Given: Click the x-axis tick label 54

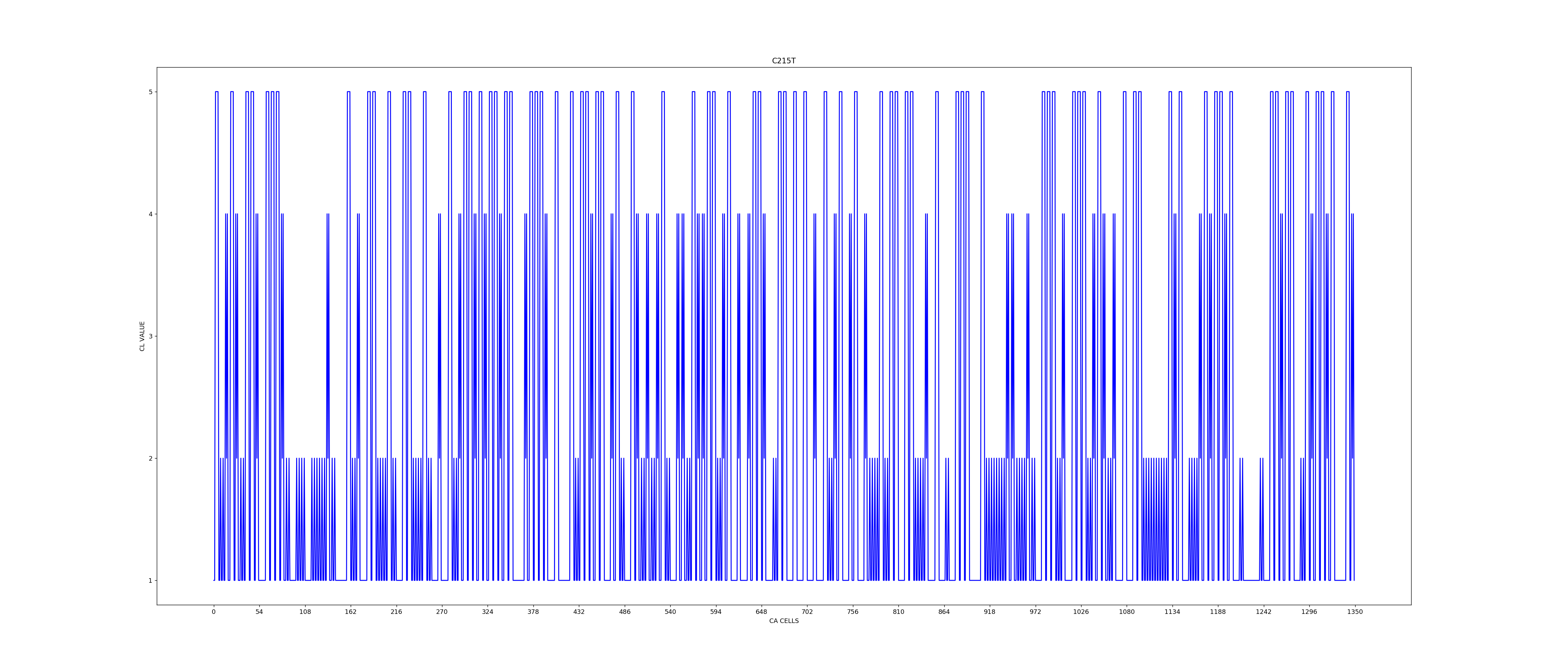Looking at the screenshot, I should 259,612.
